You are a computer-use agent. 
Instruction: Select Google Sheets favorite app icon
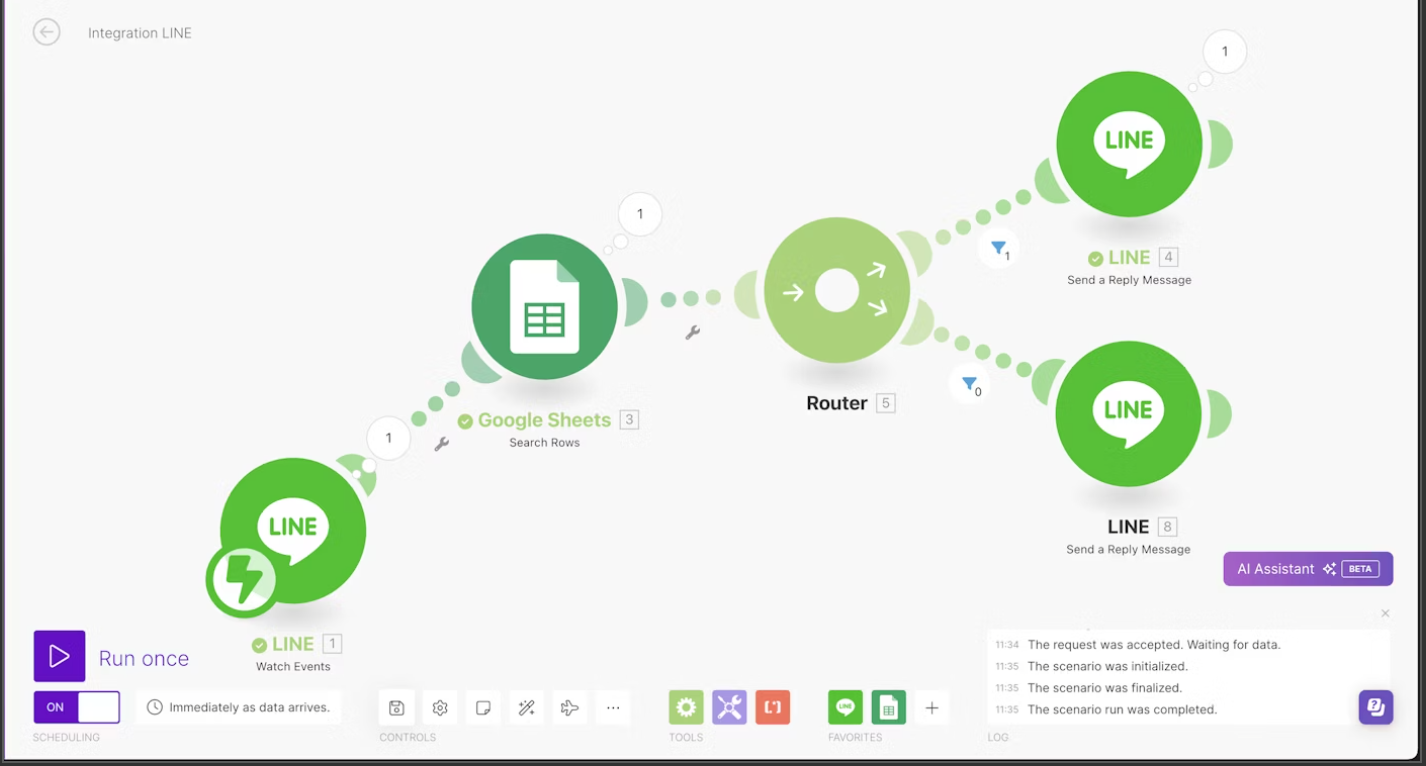point(889,708)
